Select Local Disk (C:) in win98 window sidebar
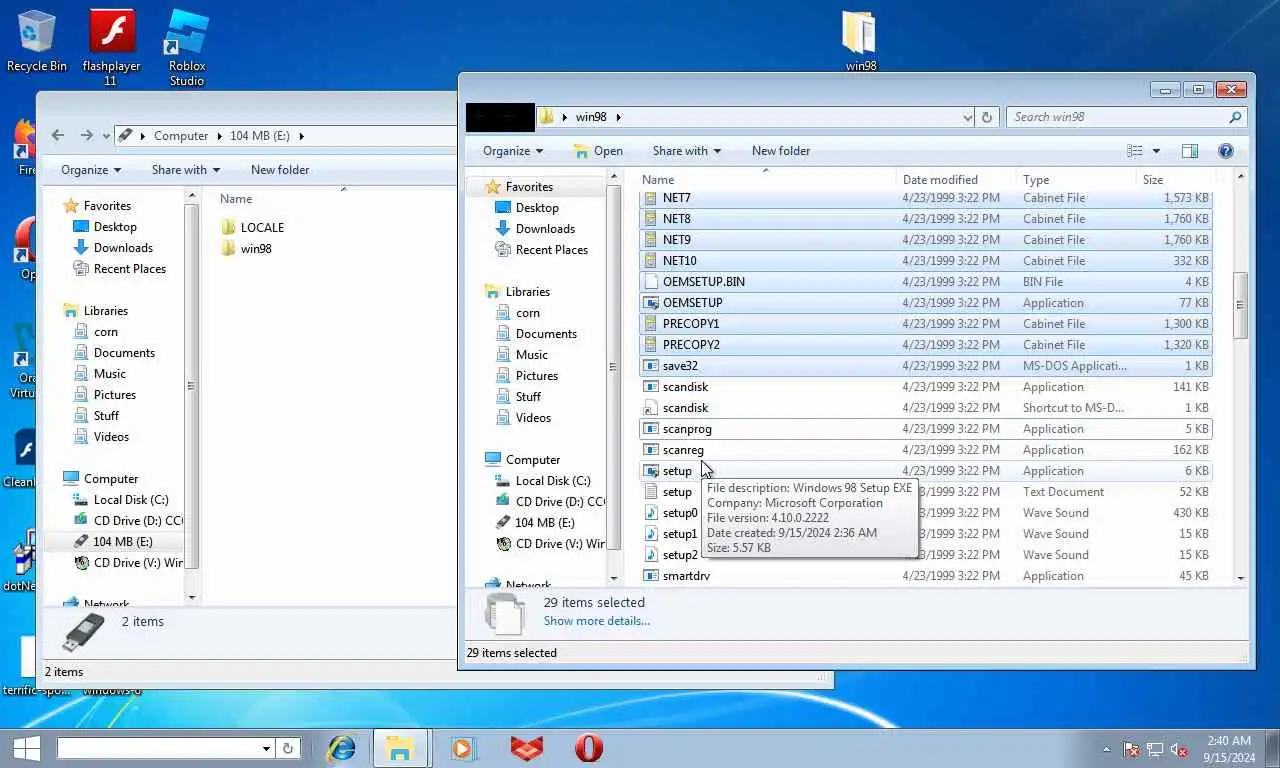 [x=553, y=481]
